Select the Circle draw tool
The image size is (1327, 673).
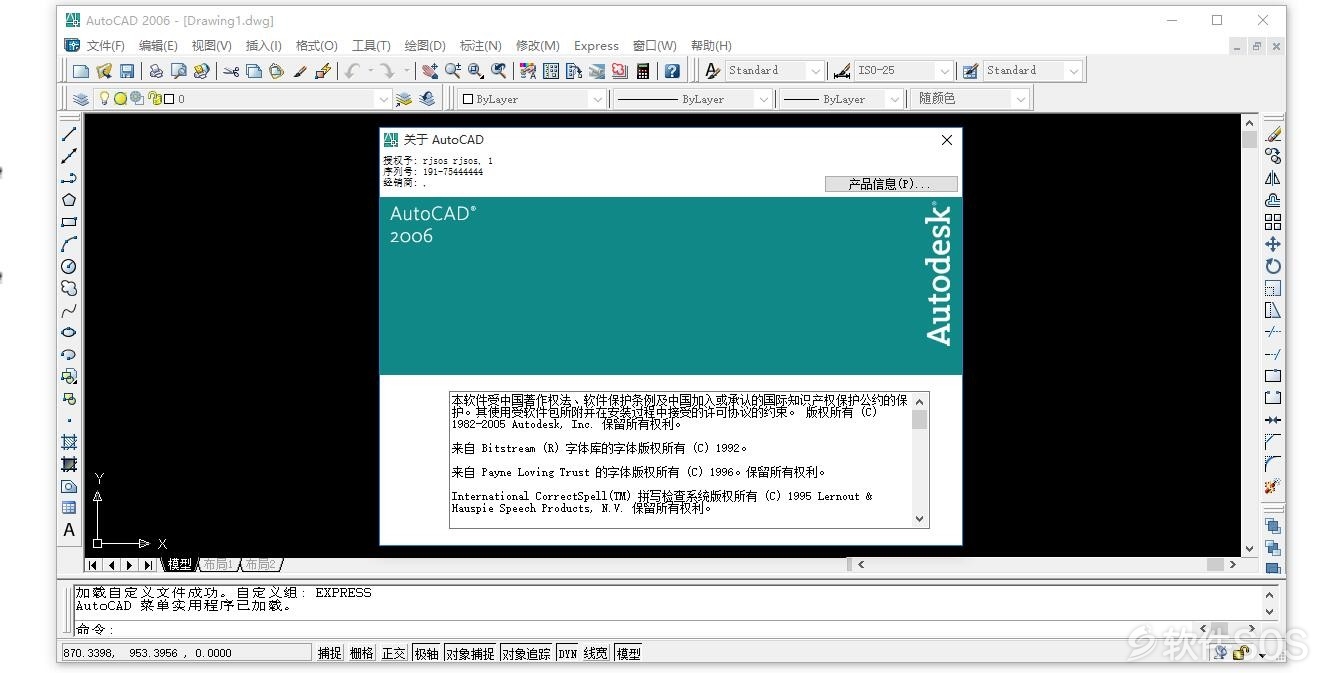pos(69,266)
